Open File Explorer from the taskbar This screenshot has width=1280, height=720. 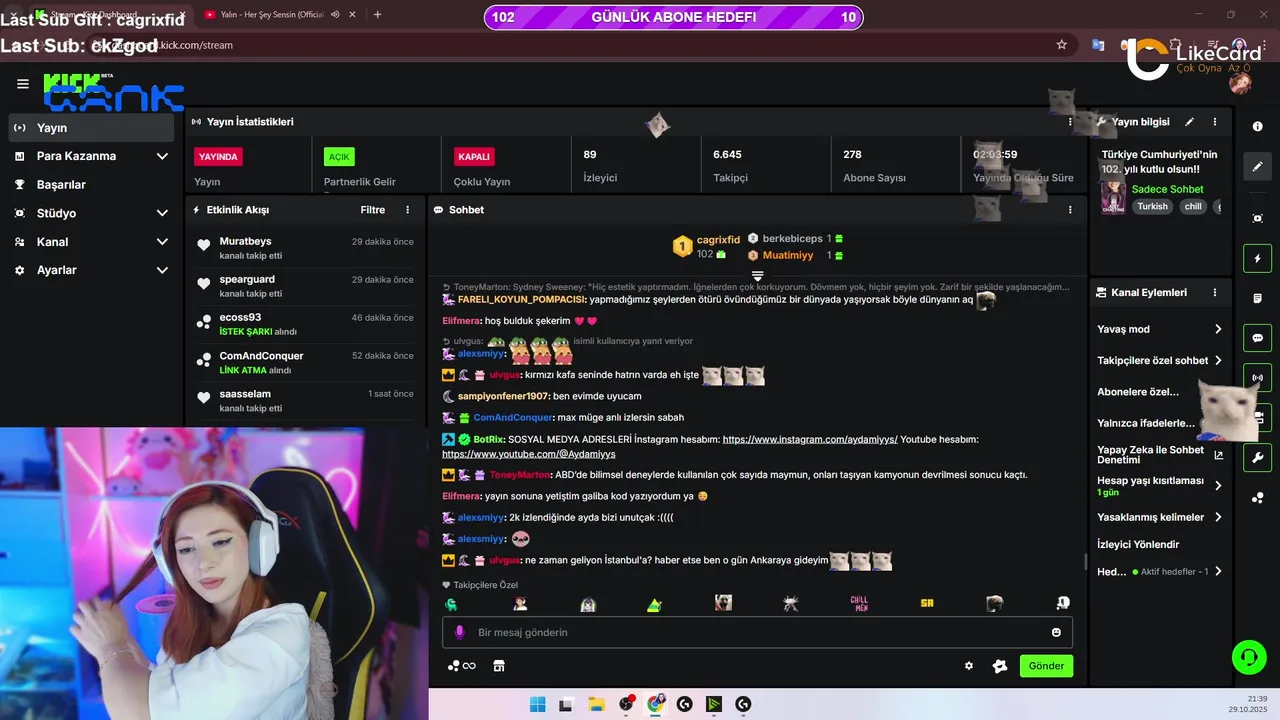(595, 704)
